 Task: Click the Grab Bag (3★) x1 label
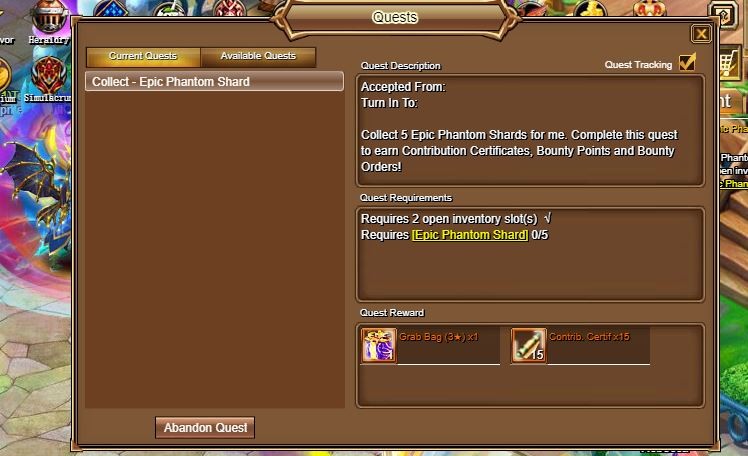(x=438, y=337)
